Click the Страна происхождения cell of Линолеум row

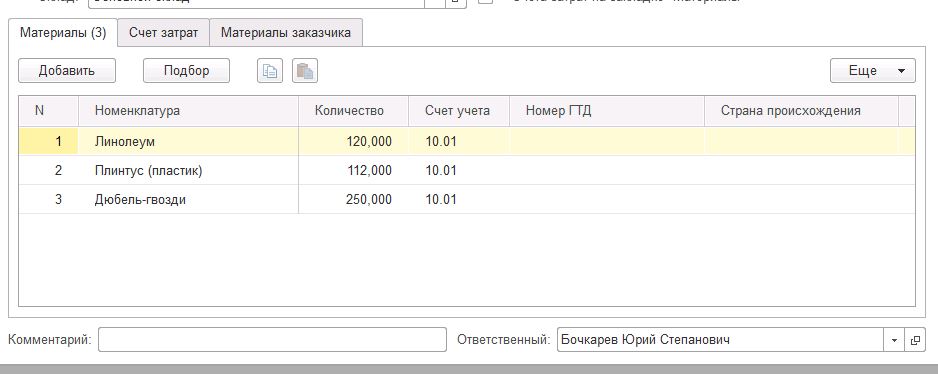coord(801,142)
